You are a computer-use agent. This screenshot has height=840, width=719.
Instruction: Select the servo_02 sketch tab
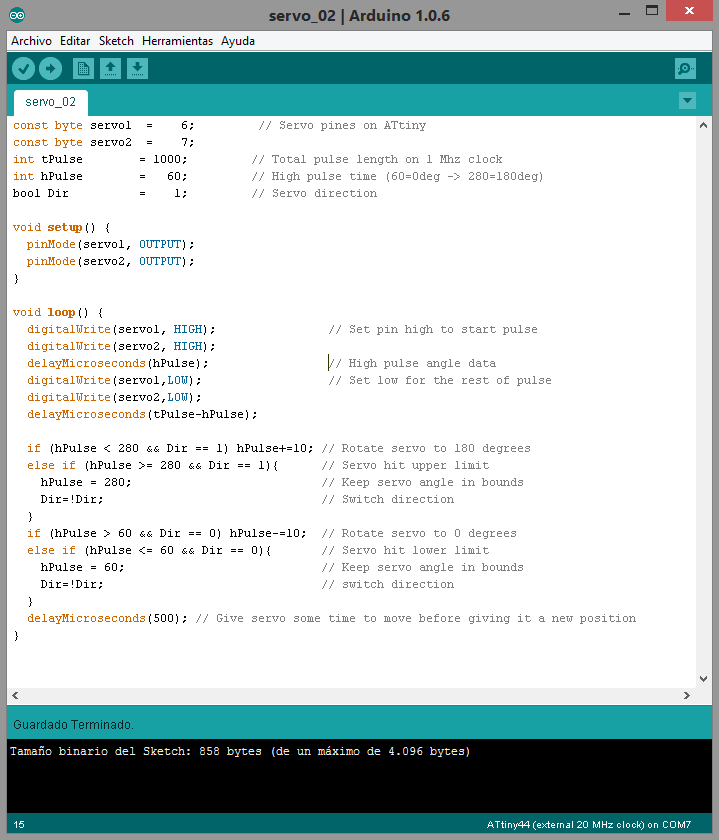pyautogui.click(x=50, y=102)
